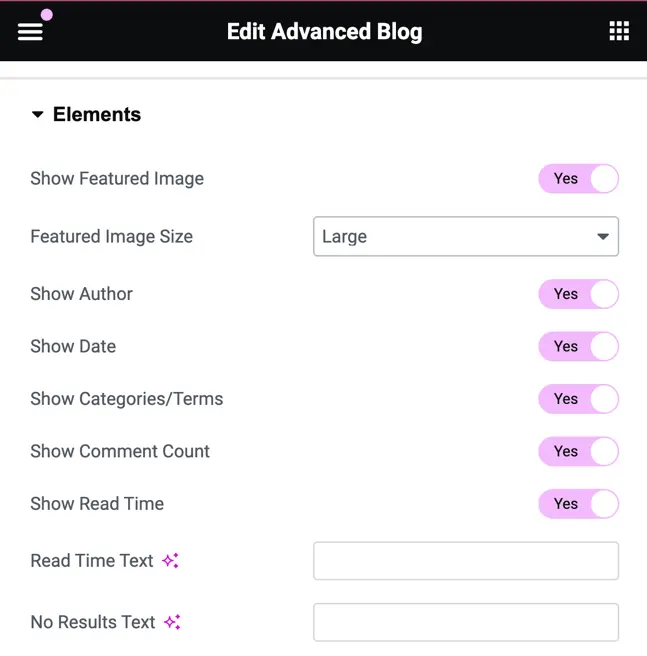The image size is (647, 656).
Task: Click the Elements section heading
Action: [x=97, y=114]
